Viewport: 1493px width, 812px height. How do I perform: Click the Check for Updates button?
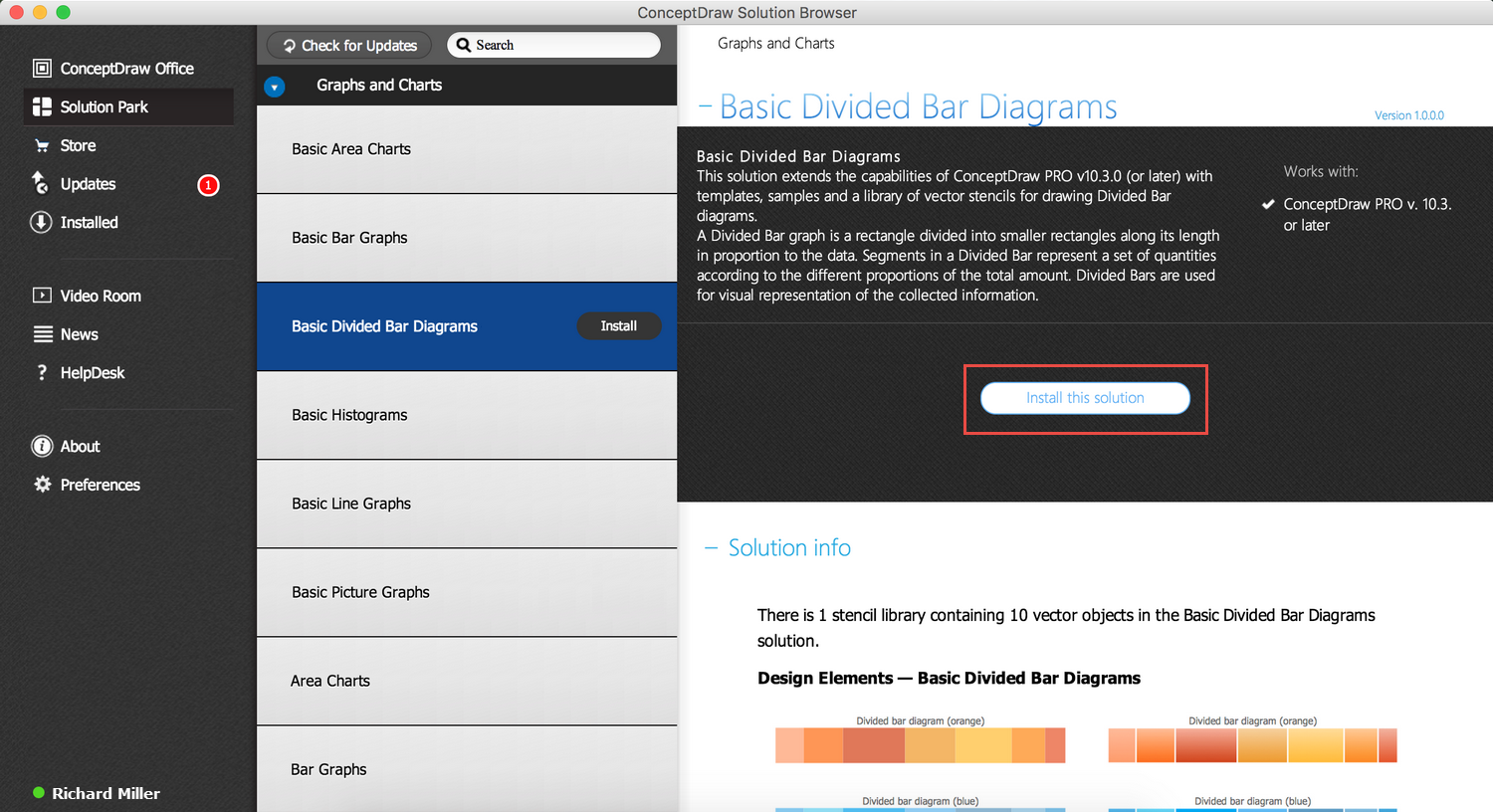click(349, 46)
